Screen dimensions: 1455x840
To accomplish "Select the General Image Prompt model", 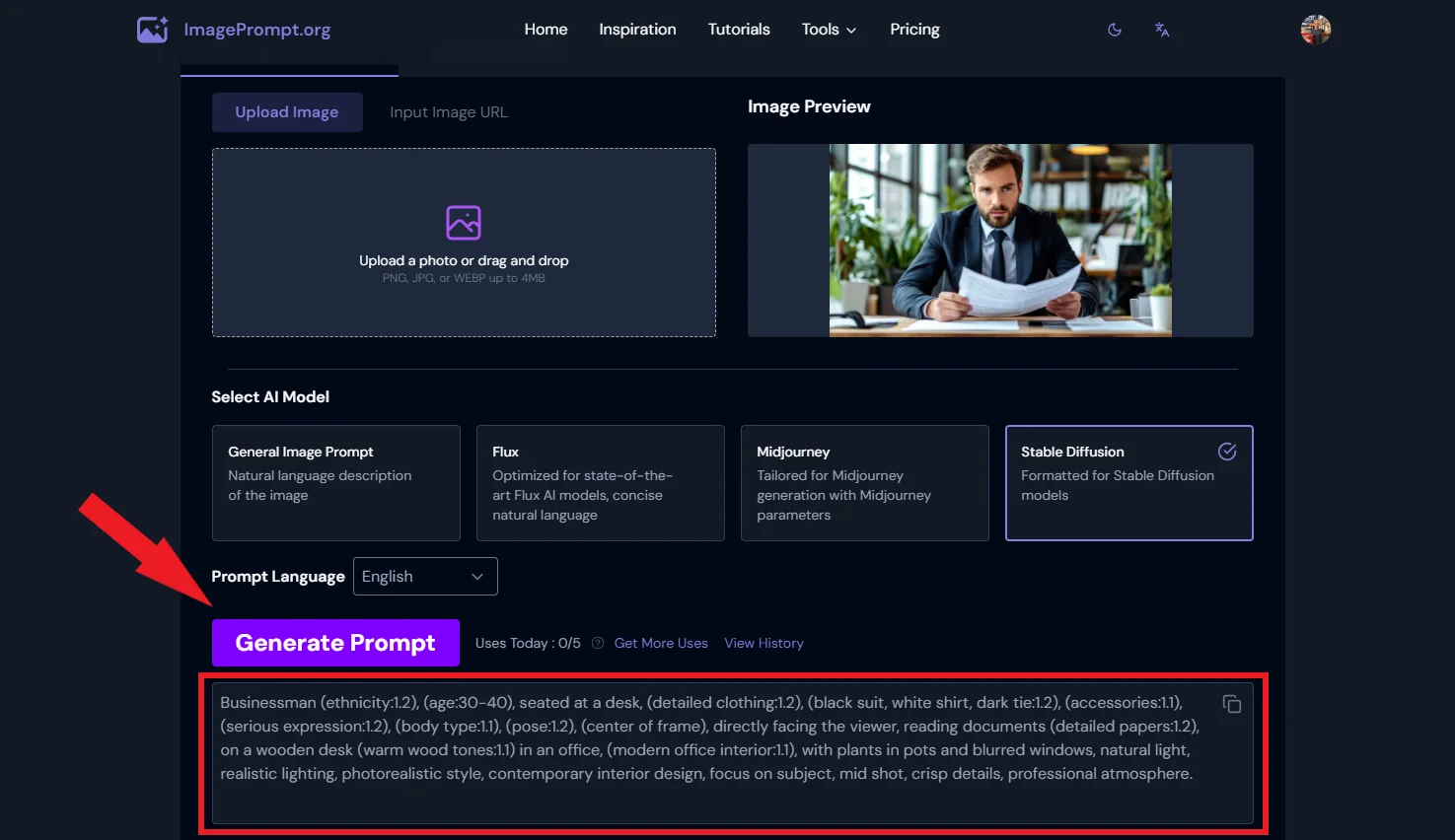I will click(336, 483).
